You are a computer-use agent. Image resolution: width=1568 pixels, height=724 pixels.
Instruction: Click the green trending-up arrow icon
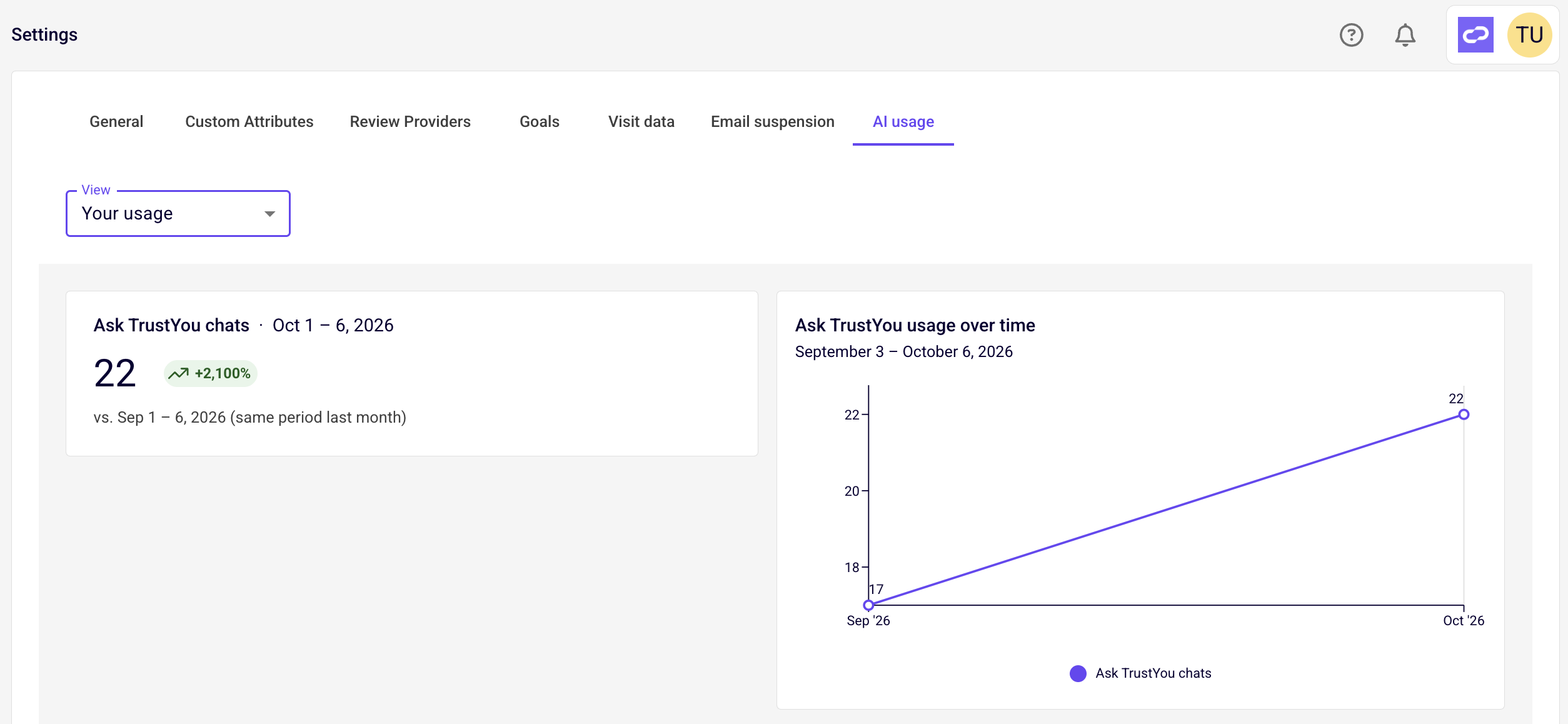(x=178, y=373)
